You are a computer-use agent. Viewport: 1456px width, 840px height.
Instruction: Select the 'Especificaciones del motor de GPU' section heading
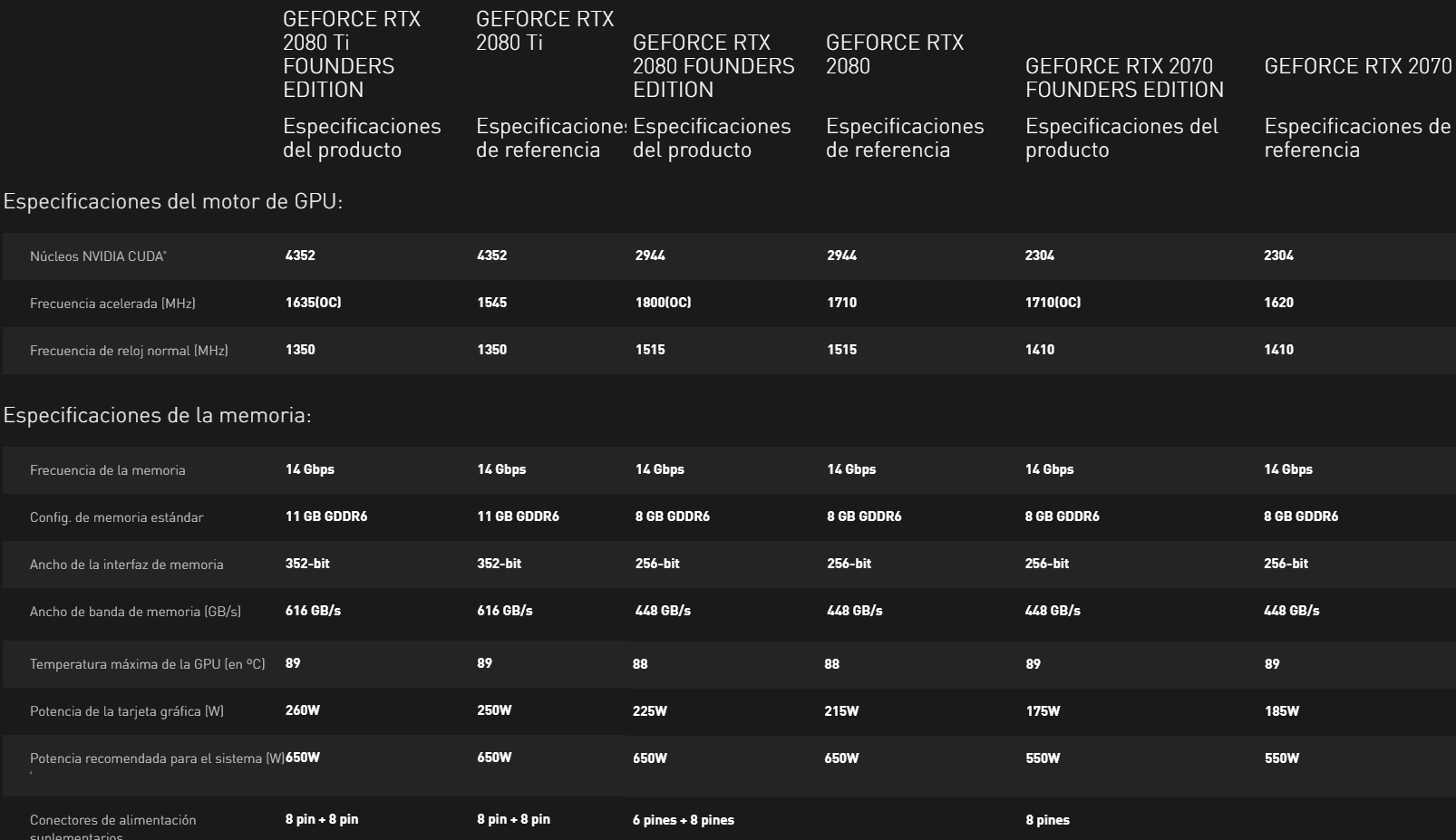tap(173, 201)
